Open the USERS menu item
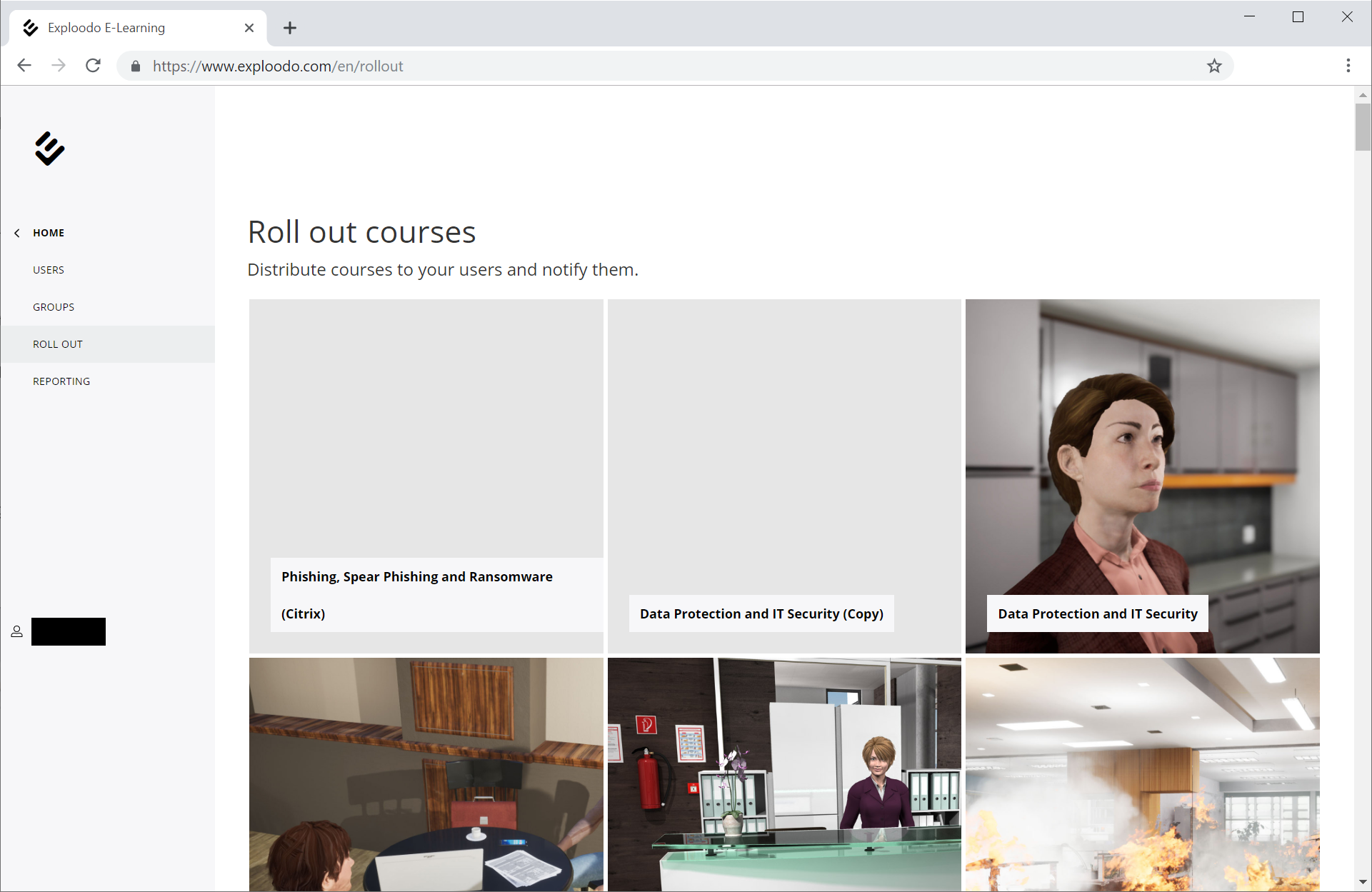The height and width of the screenshot is (892, 1372). (x=49, y=270)
